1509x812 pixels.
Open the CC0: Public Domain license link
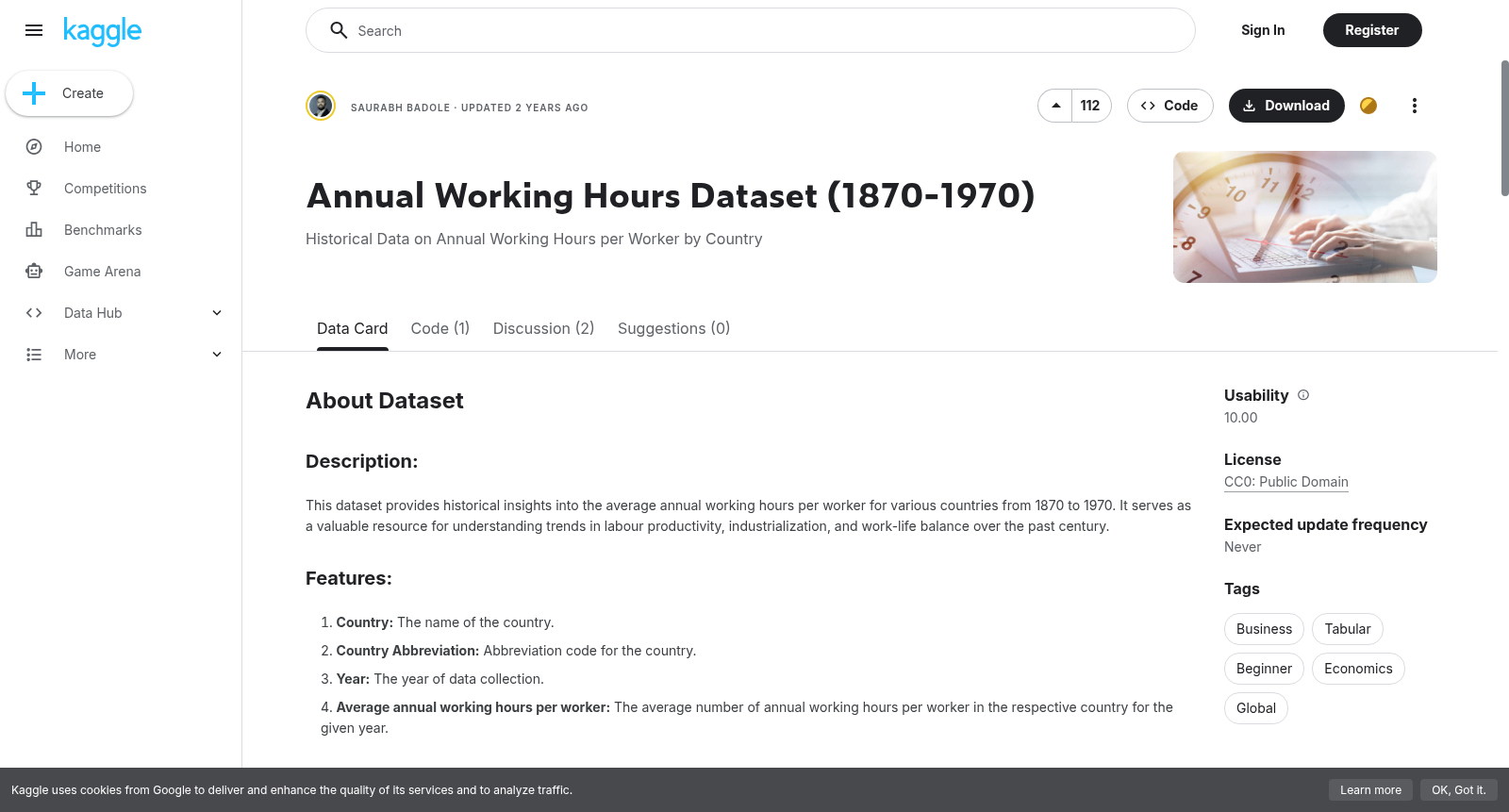1286,482
